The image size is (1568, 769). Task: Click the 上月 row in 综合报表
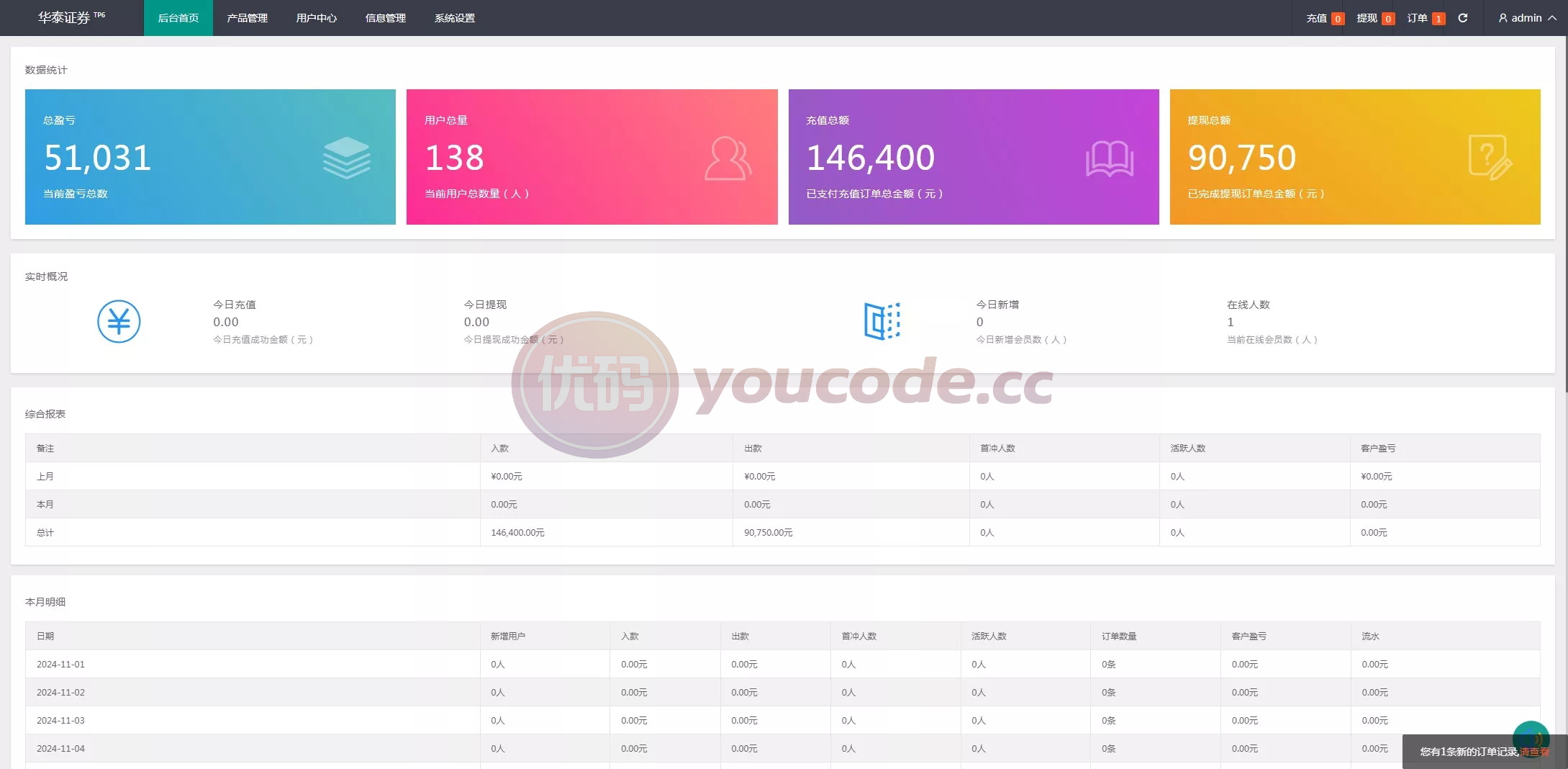(783, 476)
